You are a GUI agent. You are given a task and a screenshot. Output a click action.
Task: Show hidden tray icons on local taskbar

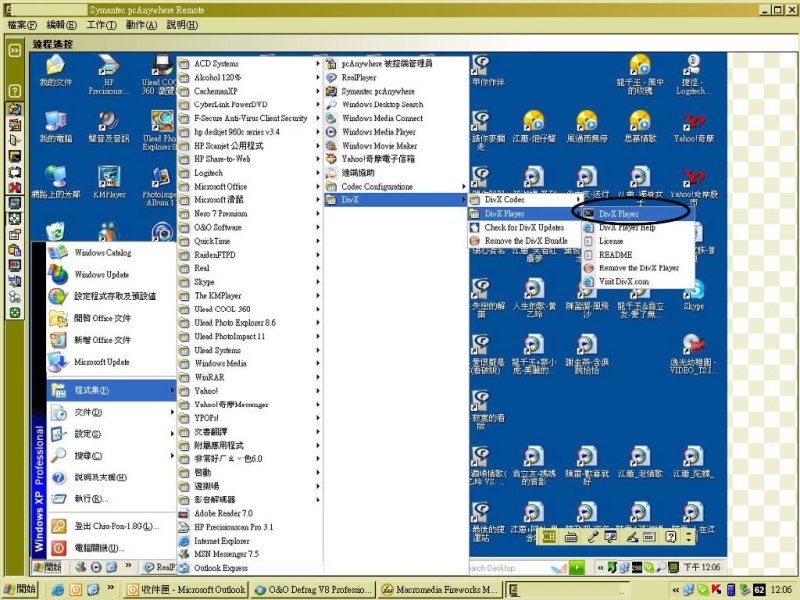pos(676,590)
